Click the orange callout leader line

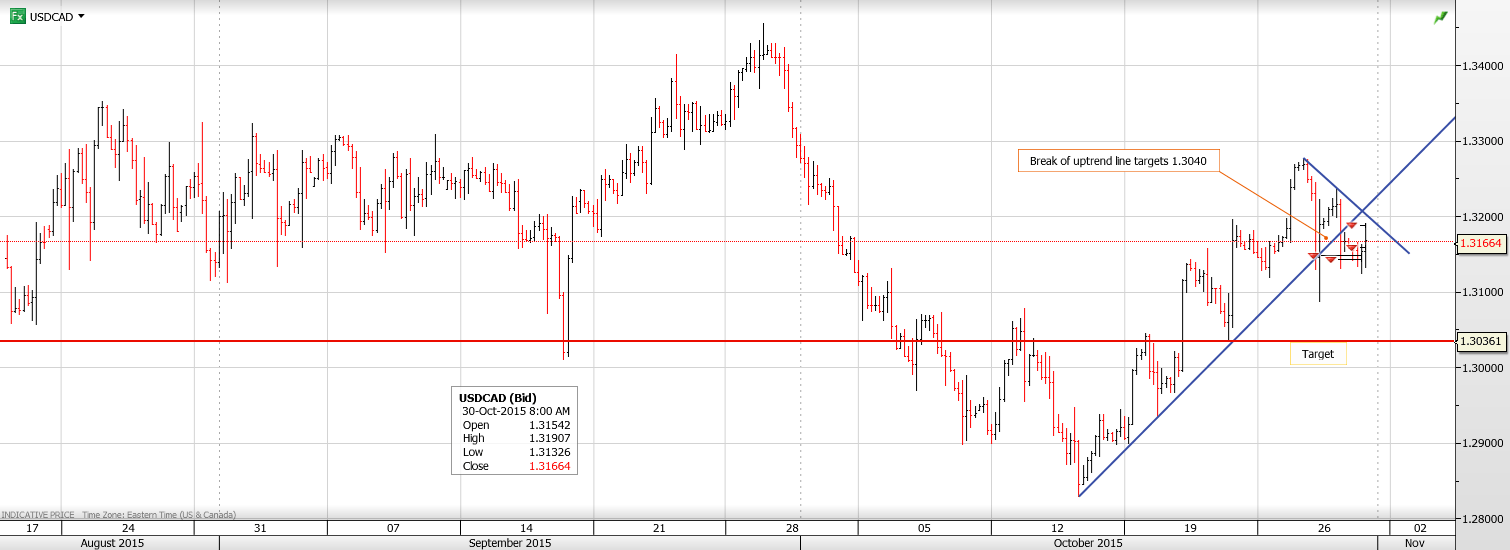(1270, 203)
